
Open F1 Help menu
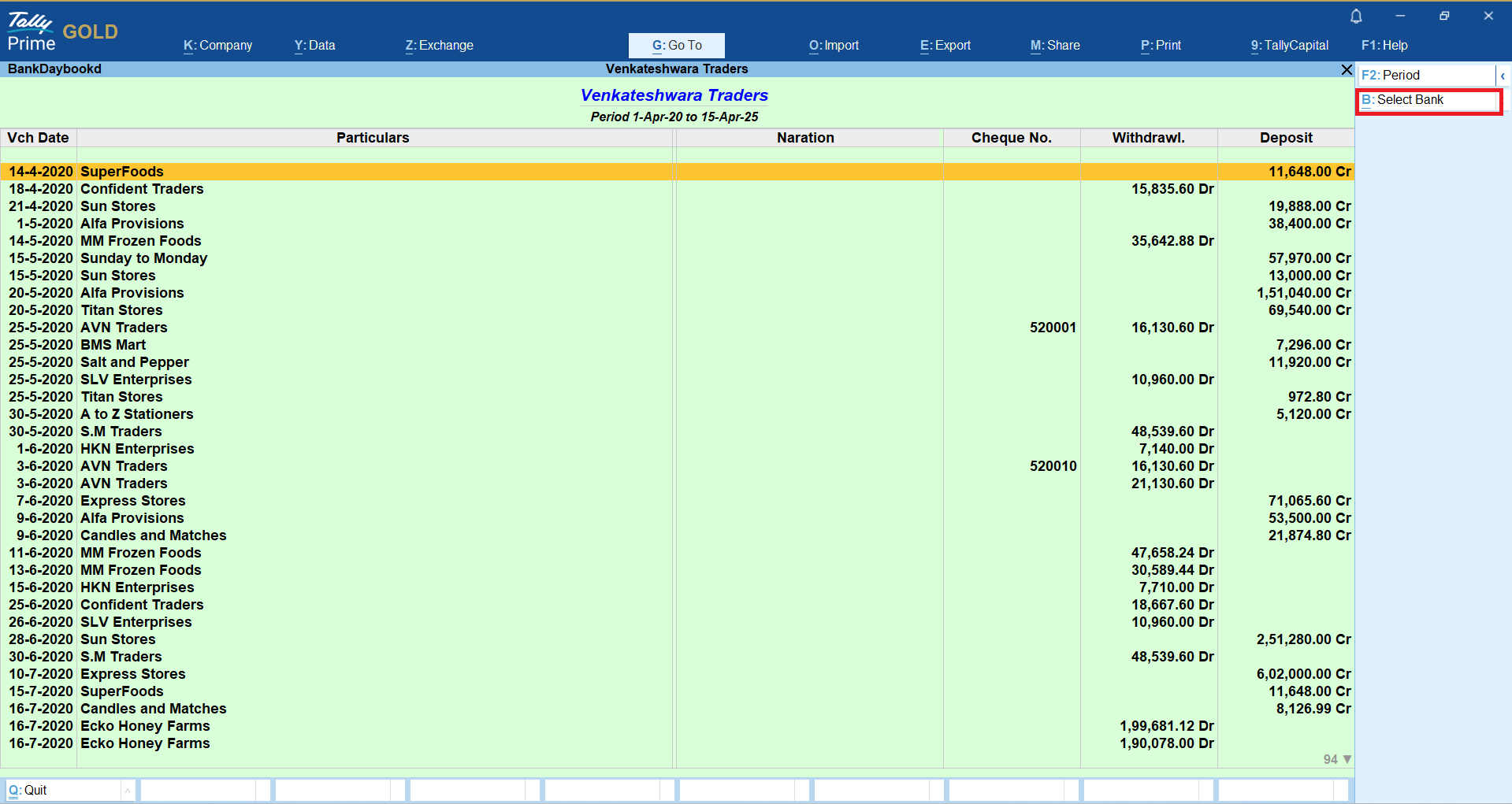click(x=1384, y=46)
